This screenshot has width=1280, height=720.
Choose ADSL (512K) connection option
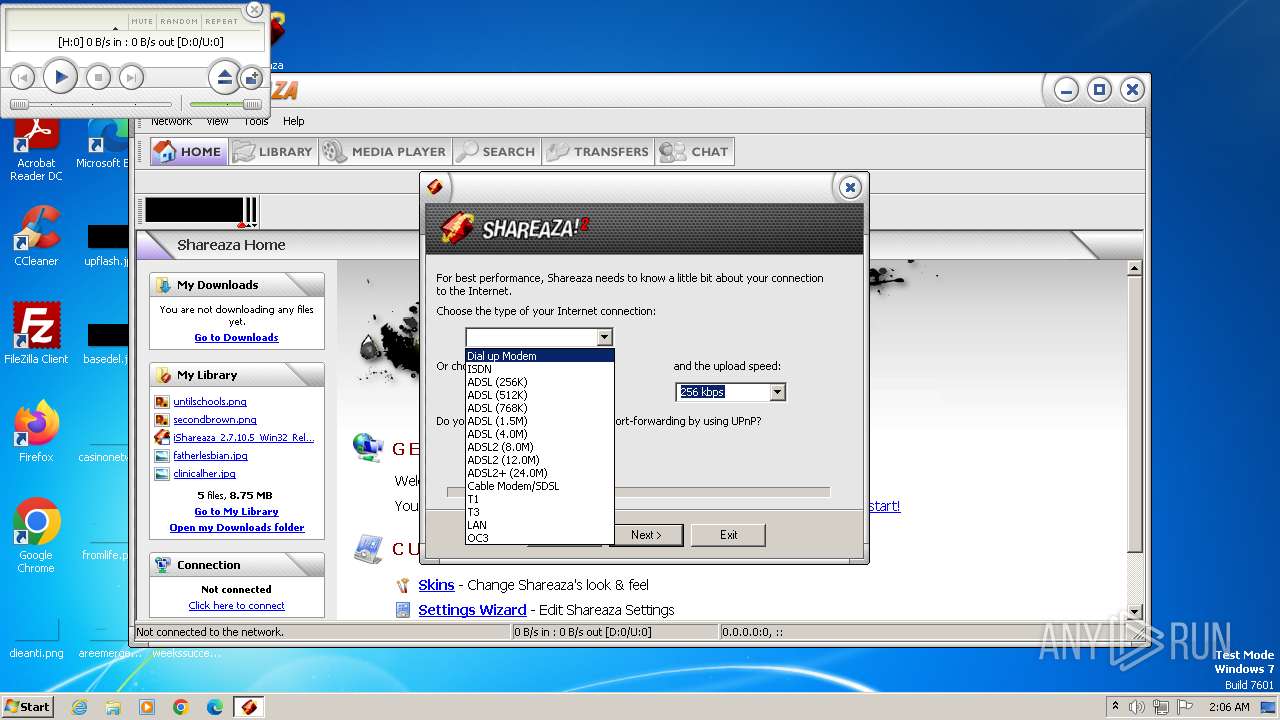coord(539,395)
